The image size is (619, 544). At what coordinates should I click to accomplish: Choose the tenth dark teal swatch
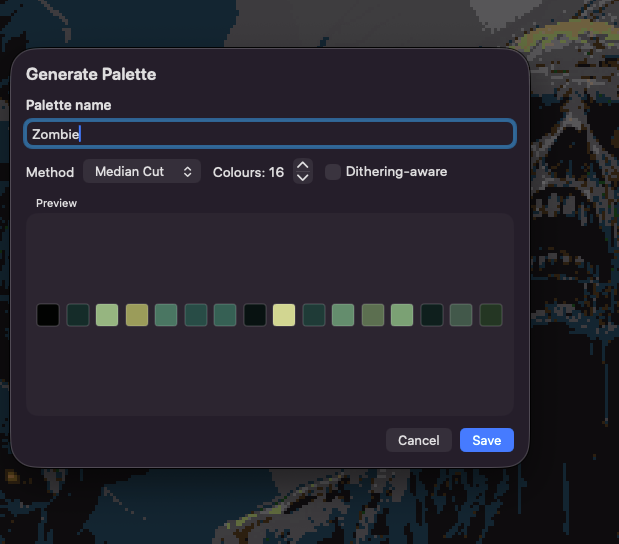click(314, 315)
